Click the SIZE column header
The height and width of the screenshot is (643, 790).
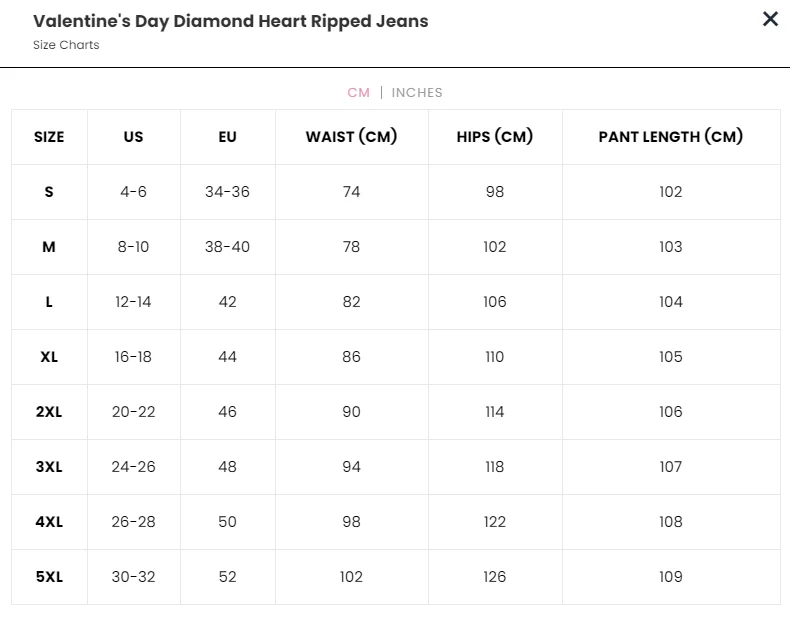click(49, 137)
